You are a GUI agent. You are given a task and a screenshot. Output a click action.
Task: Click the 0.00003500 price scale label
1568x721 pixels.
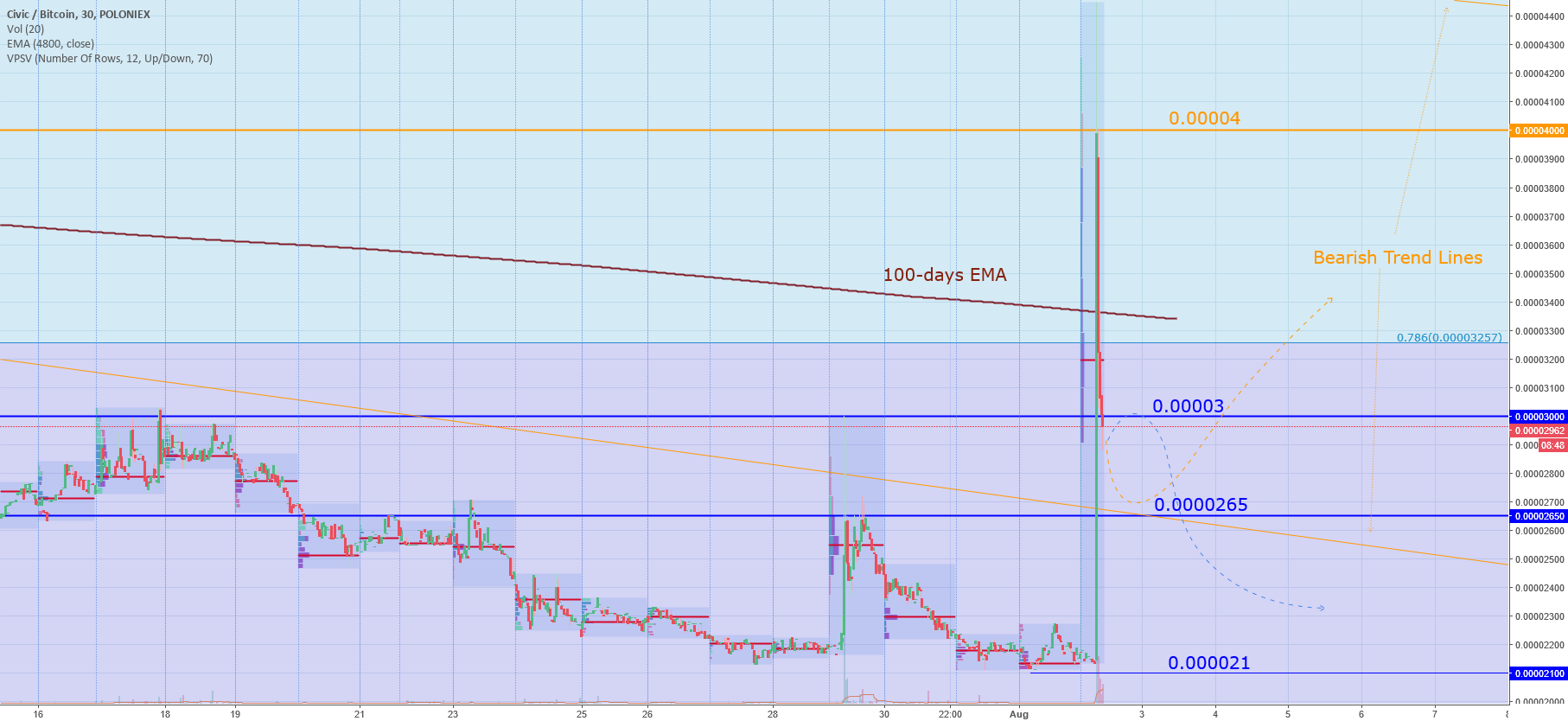pos(1539,274)
